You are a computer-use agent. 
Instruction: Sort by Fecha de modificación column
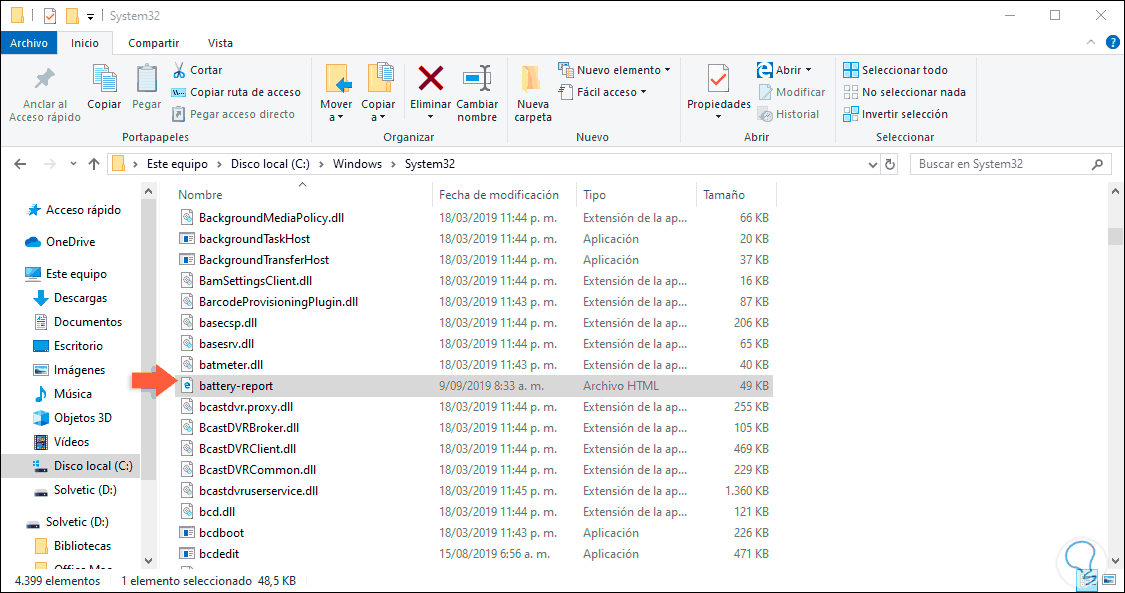[x=499, y=195]
